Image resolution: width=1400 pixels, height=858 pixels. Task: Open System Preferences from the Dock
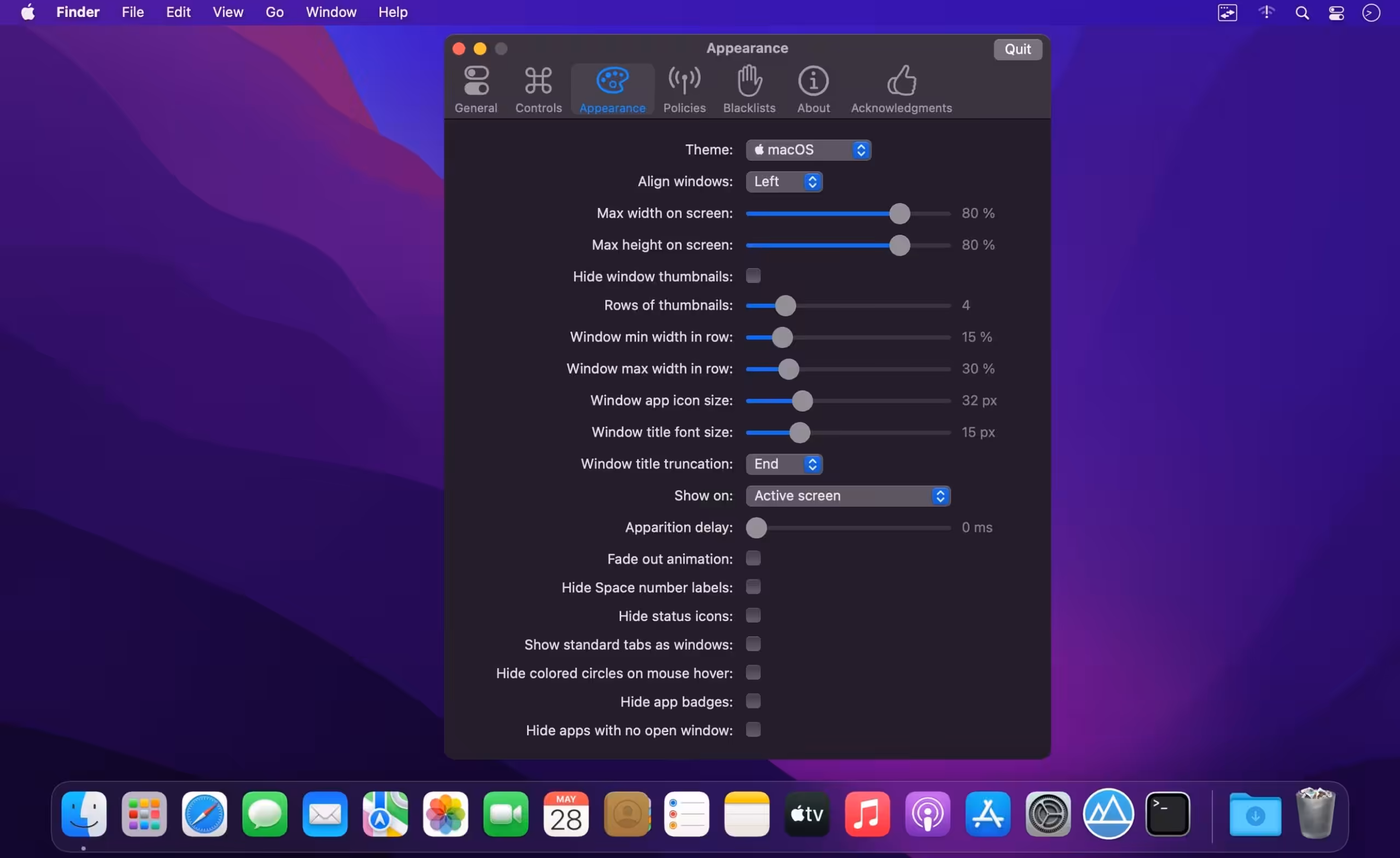pos(1048,814)
